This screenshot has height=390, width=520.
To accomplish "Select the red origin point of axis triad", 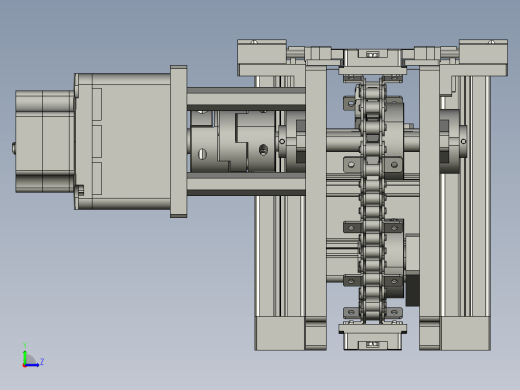I will (24, 366).
